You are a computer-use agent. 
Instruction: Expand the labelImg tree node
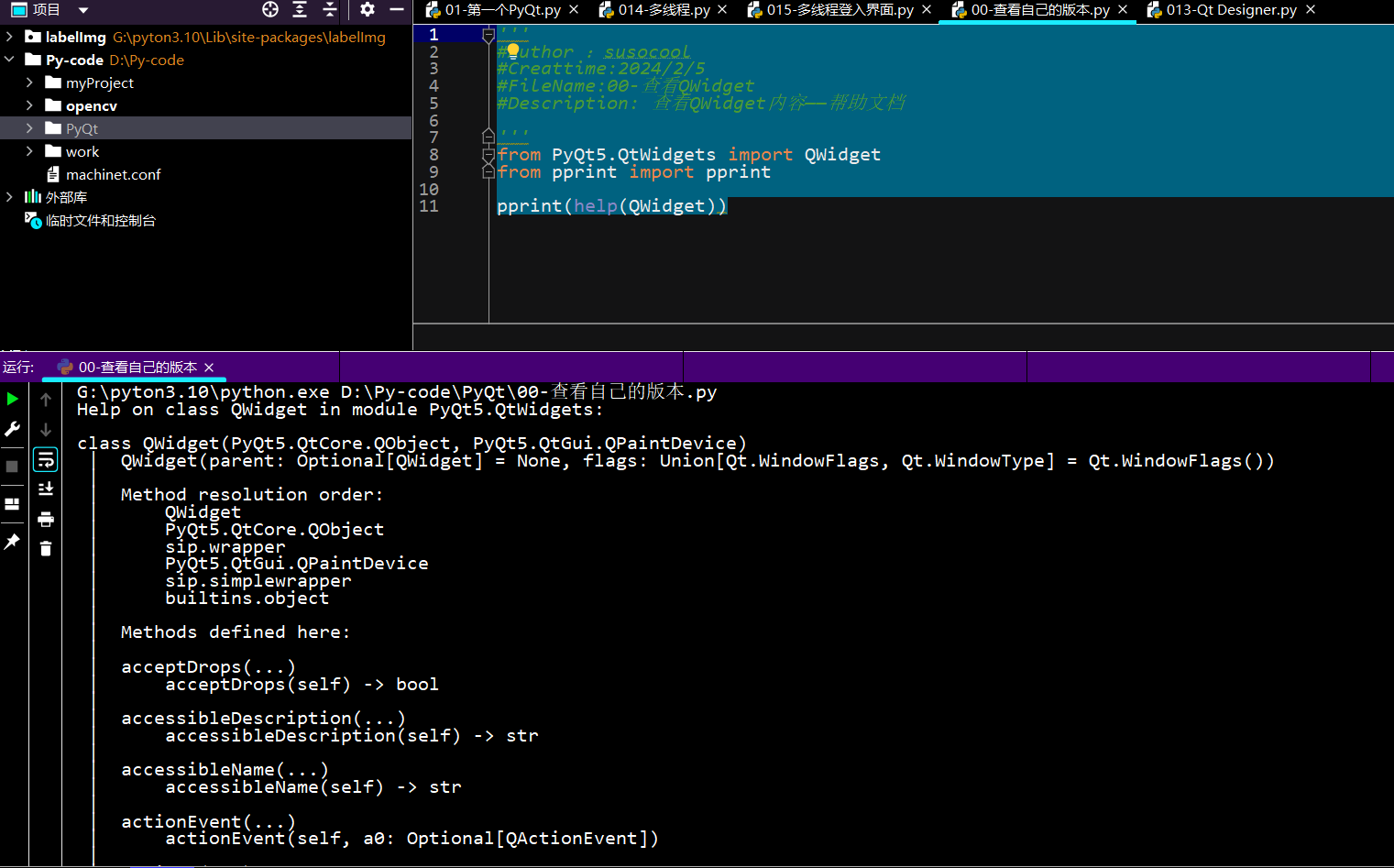[x=9, y=37]
